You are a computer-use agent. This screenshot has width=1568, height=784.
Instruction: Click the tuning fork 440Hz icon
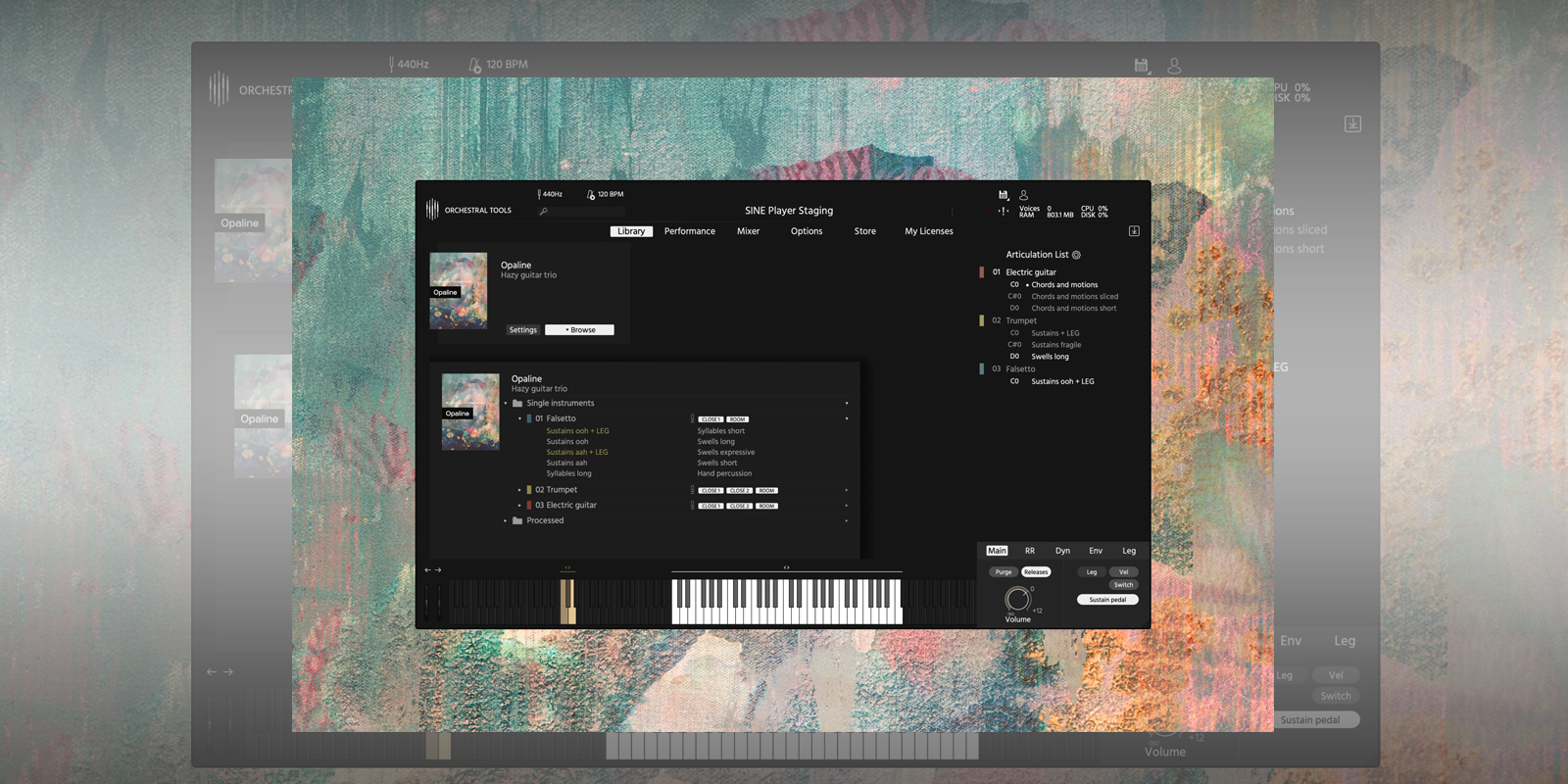coord(539,194)
